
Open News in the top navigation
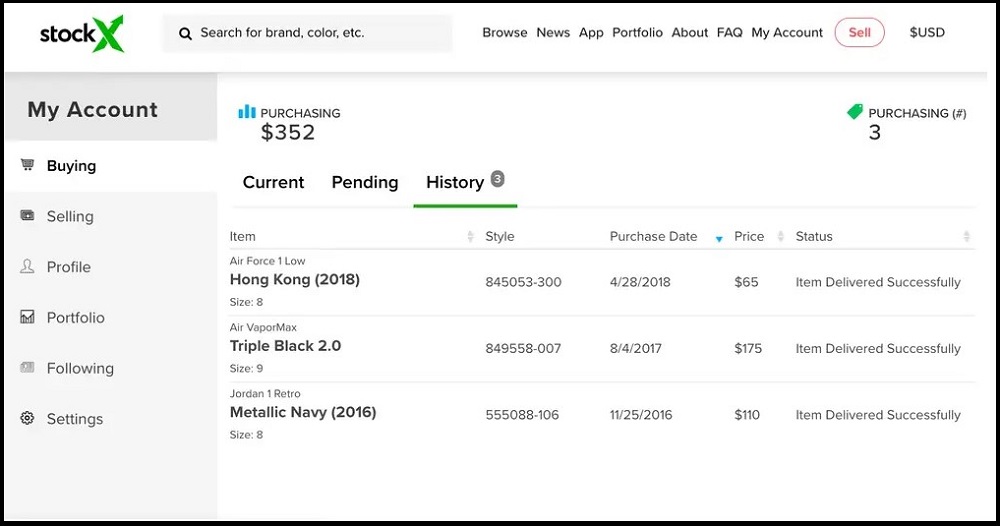553,33
